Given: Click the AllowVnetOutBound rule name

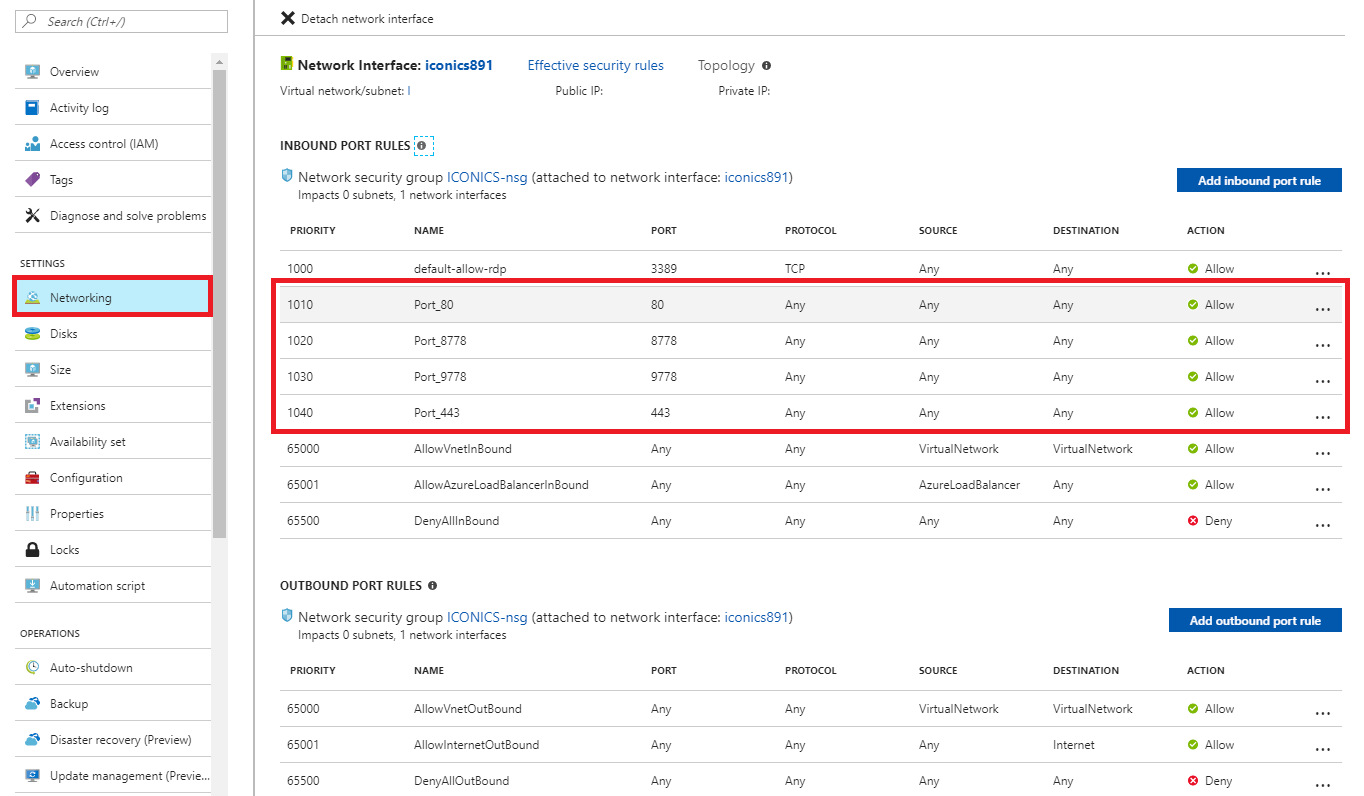Looking at the screenshot, I should coord(468,709).
